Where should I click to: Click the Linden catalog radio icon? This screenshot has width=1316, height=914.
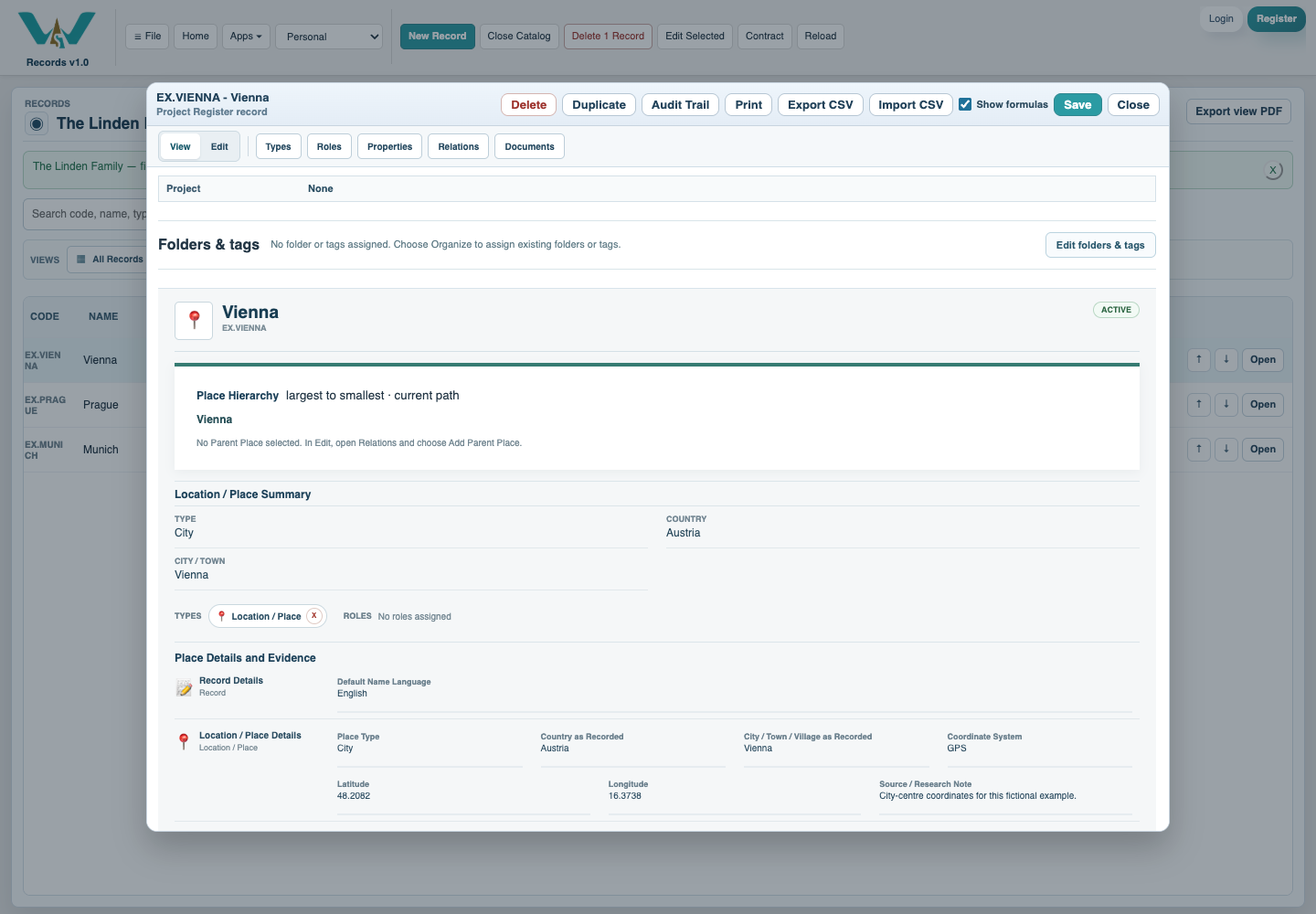coord(37,124)
